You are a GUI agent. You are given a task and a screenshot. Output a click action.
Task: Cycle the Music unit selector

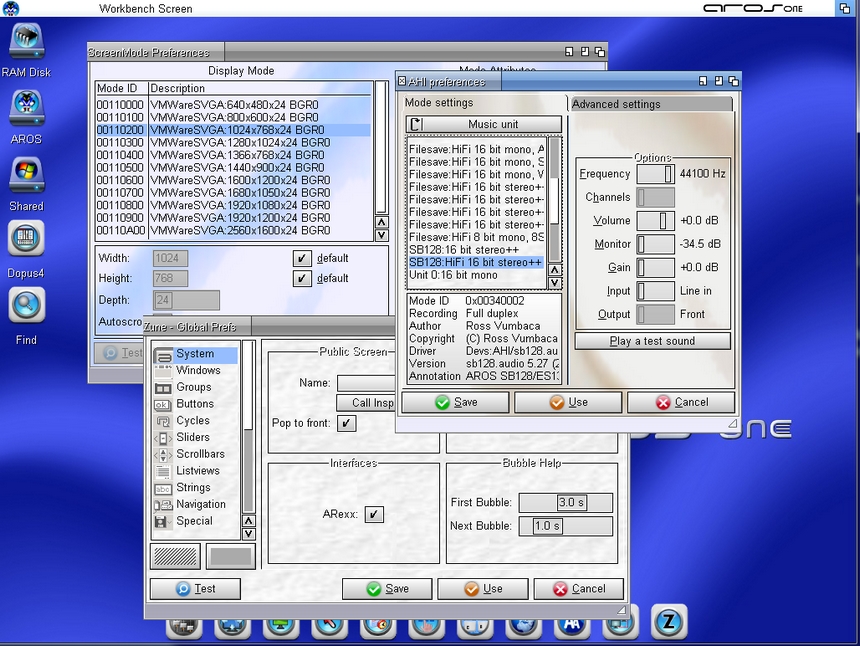coord(484,124)
